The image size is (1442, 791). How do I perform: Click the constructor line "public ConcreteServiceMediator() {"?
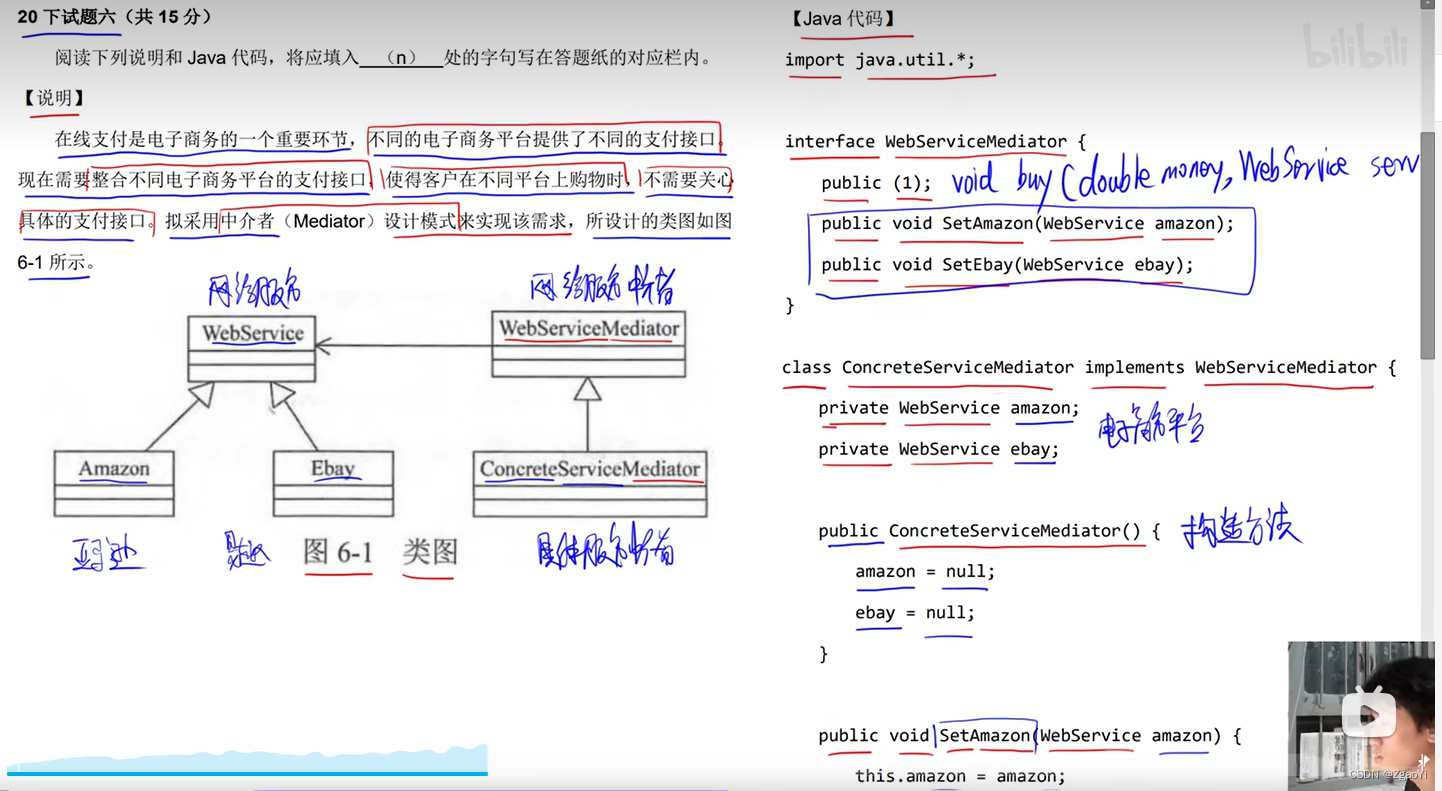point(989,531)
